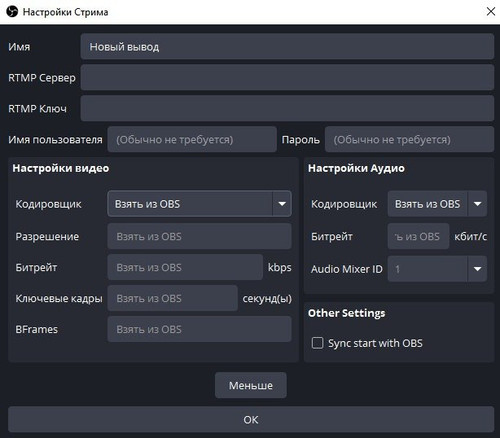Click the OBS logo icon in title bar
The height and width of the screenshot is (438, 500).
tap(12, 12)
